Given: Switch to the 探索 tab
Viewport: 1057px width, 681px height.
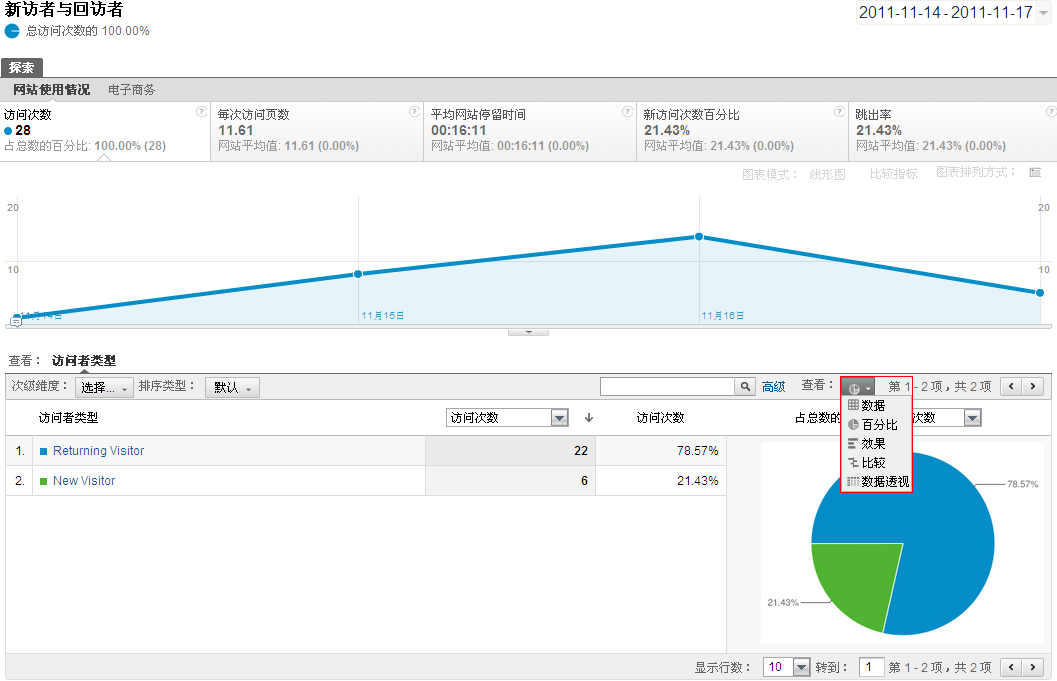Looking at the screenshot, I should click(x=22, y=67).
